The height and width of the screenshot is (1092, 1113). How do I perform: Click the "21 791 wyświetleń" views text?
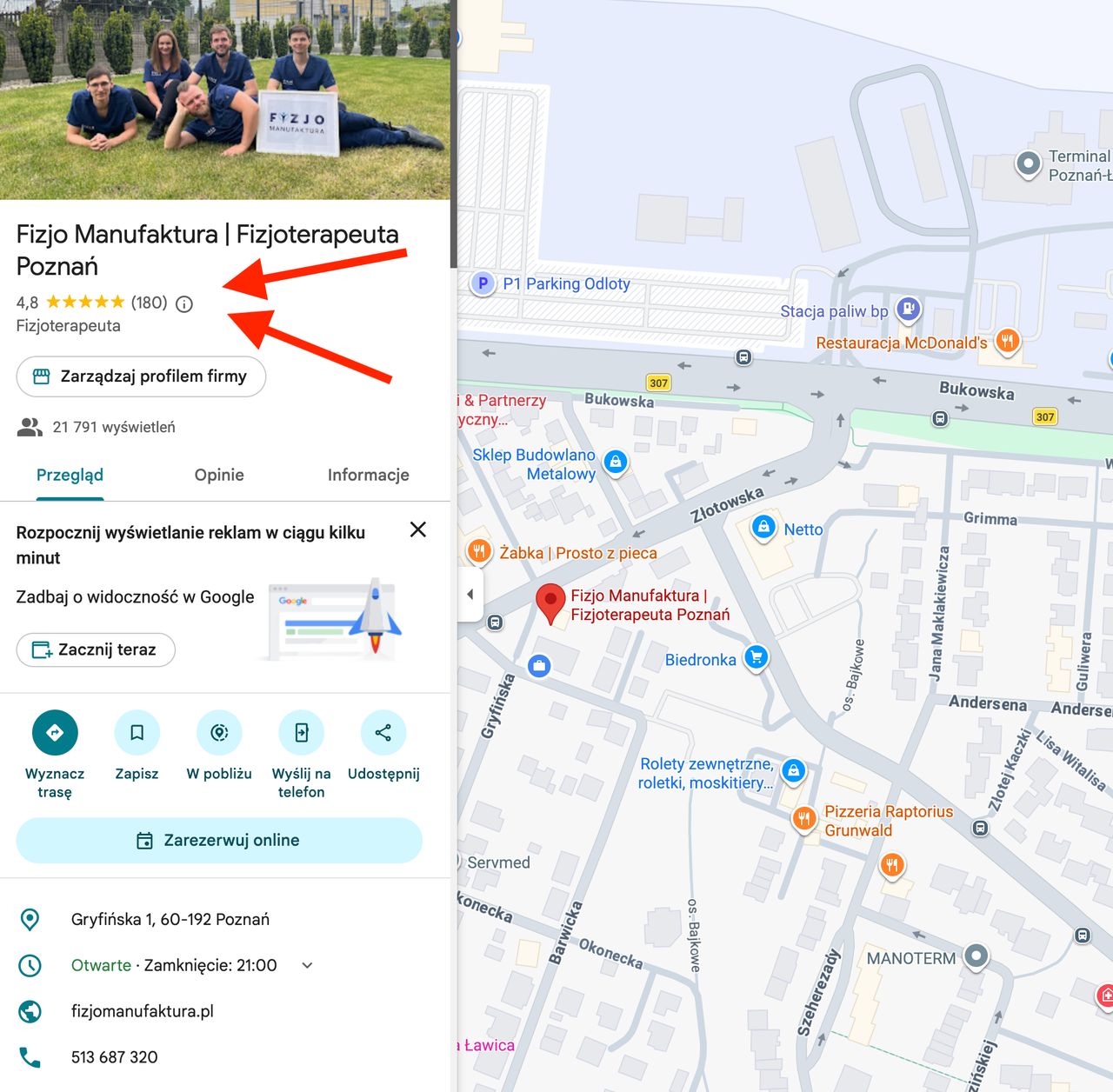[114, 427]
